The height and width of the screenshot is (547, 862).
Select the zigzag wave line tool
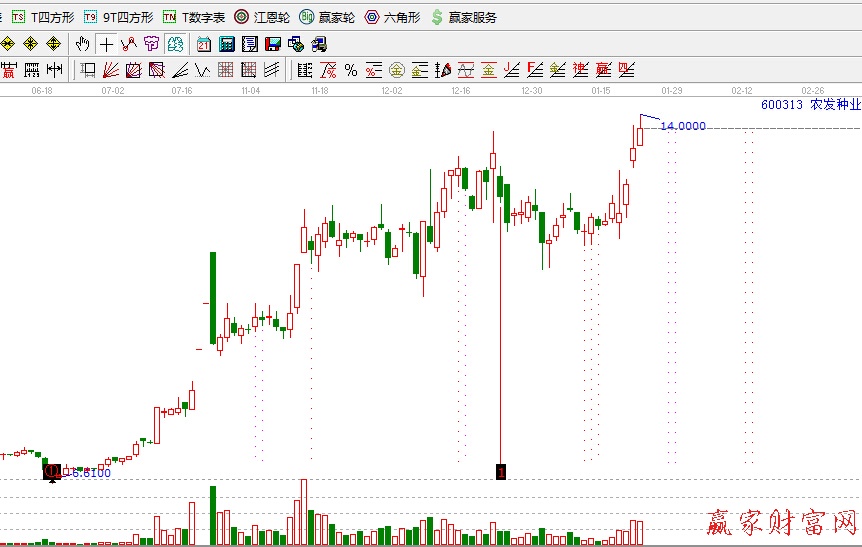(x=203, y=70)
